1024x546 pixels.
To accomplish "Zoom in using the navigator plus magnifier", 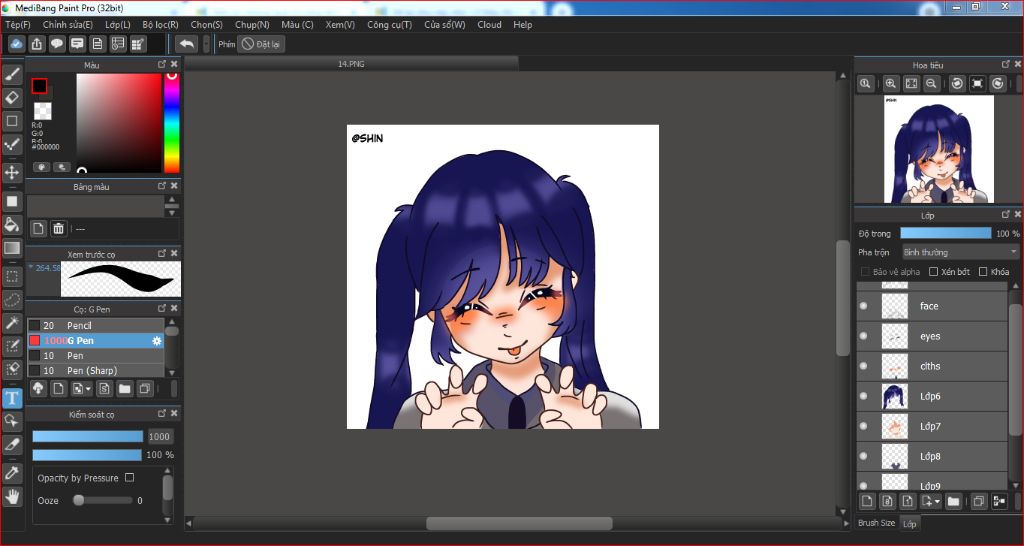I will click(x=891, y=84).
